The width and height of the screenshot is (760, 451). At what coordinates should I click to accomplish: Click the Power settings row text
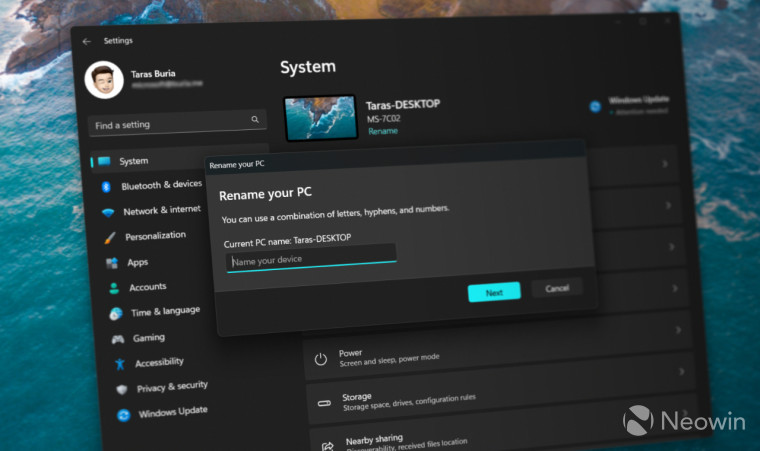[x=389, y=358]
